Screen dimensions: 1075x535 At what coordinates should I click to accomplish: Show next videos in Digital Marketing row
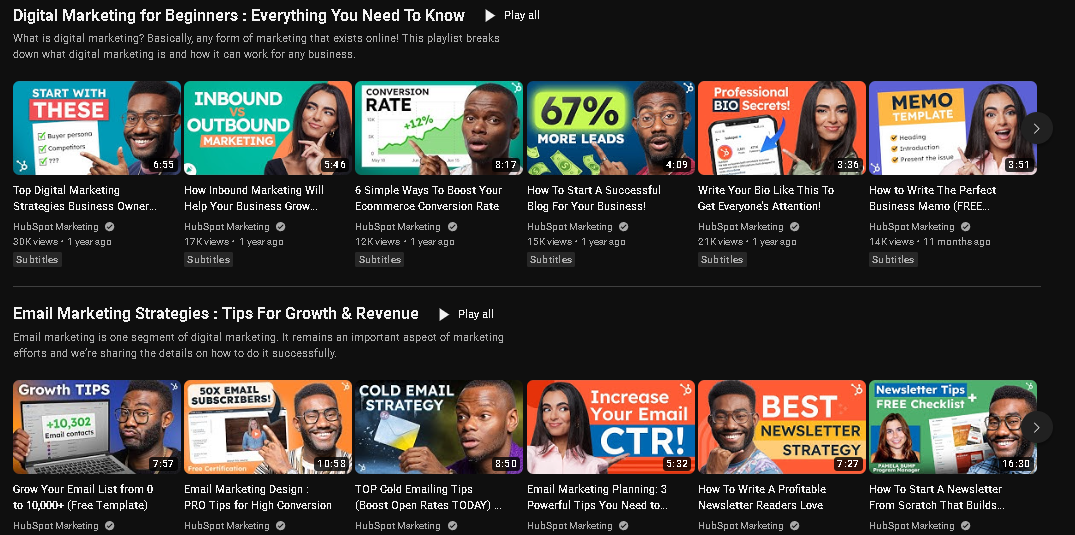click(x=1037, y=128)
